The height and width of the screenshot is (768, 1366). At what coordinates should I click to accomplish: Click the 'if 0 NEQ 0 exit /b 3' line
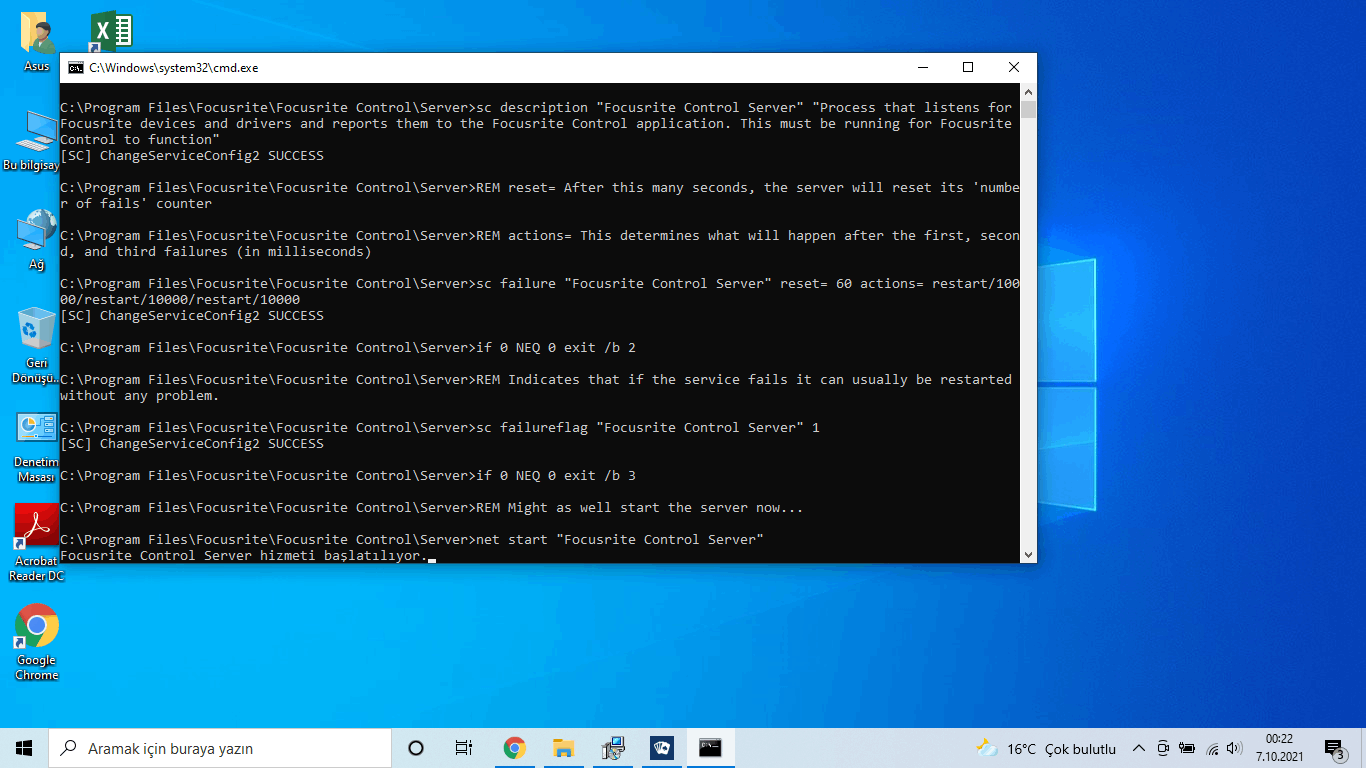click(x=348, y=475)
